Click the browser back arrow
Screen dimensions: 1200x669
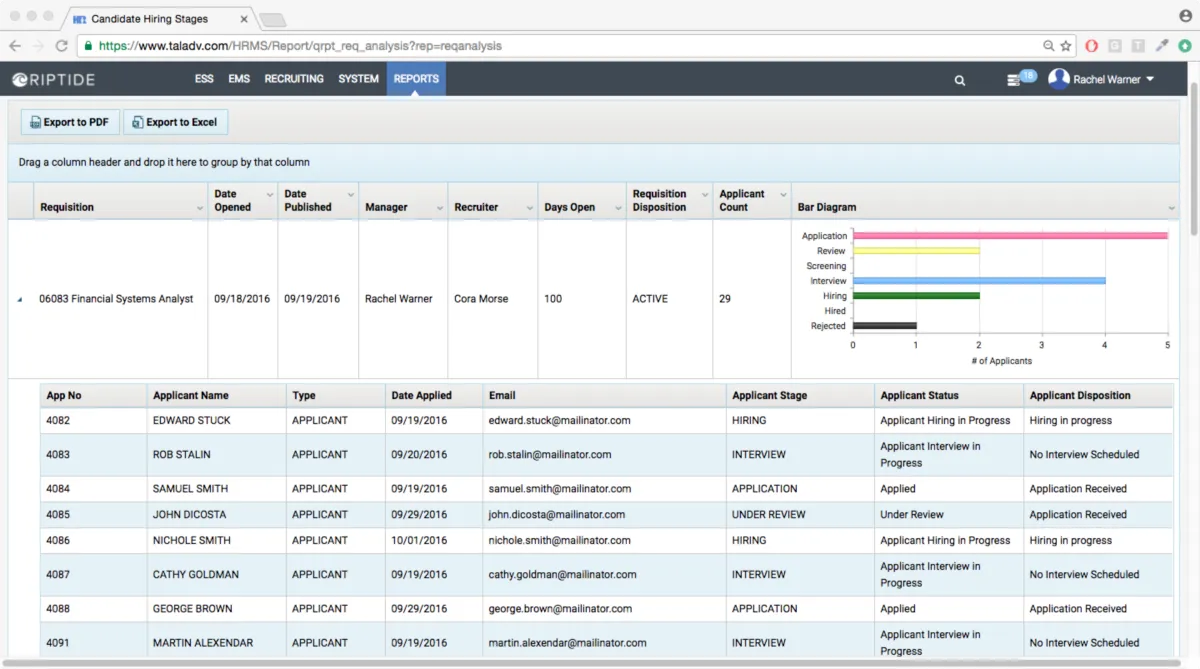[15, 46]
